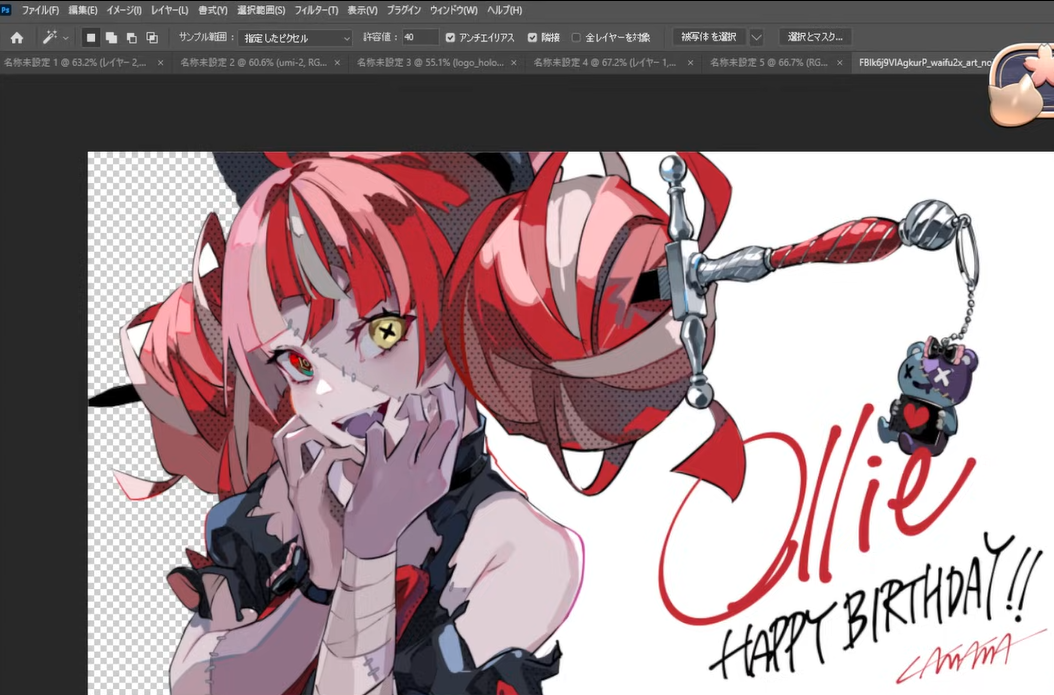Open the レイヤー(L) menu
This screenshot has height=695, width=1054.
click(169, 10)
